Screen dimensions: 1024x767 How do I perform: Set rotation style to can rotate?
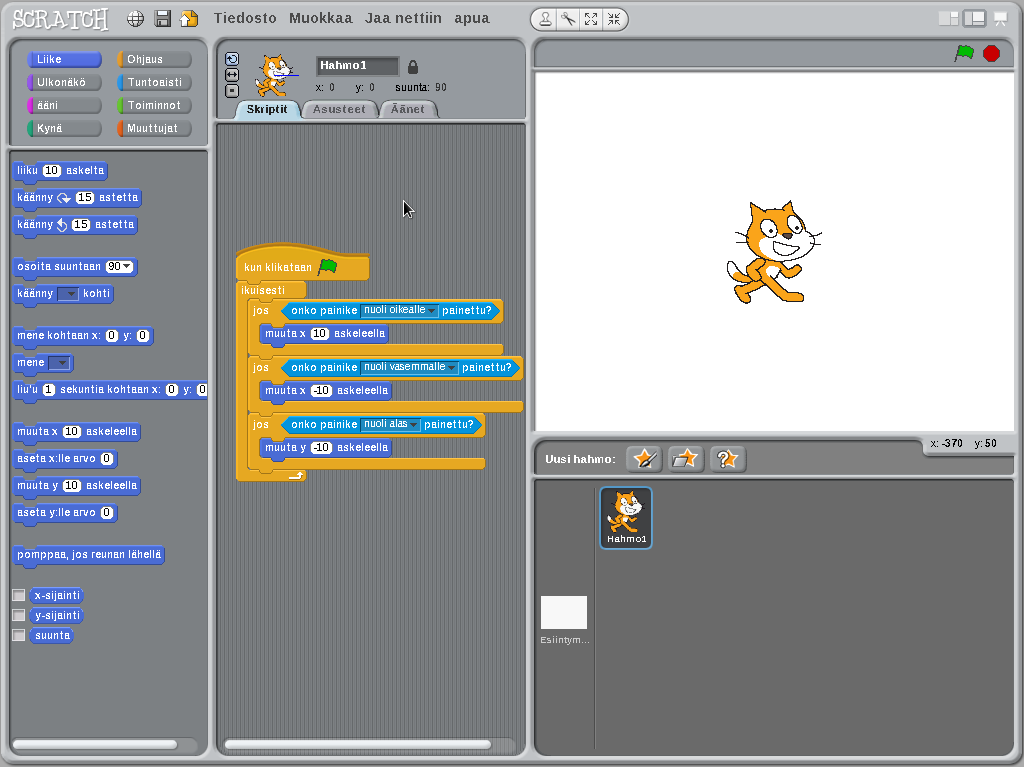(x=232, y=59)
